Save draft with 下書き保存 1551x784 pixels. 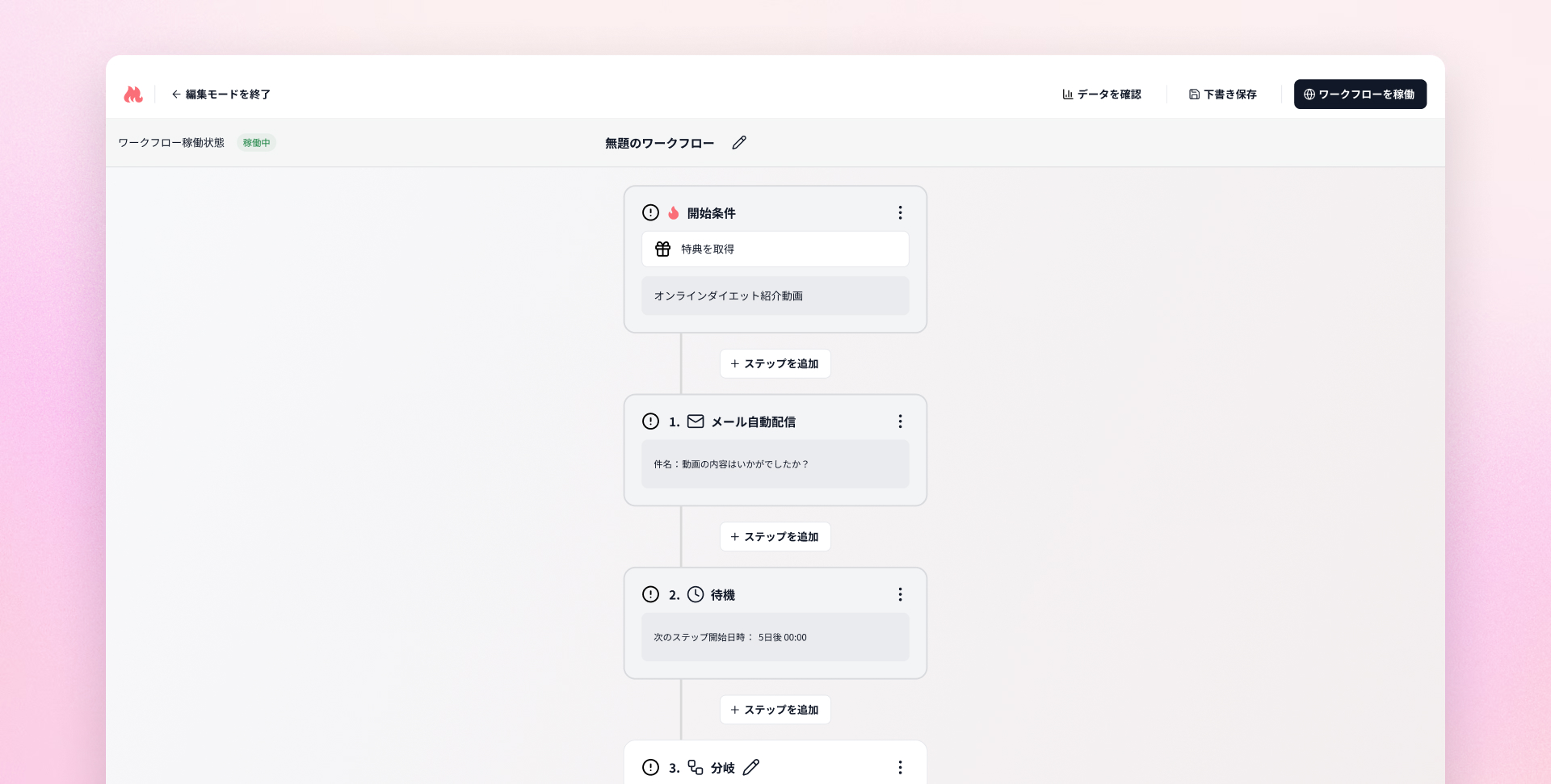pos(1223,94)
